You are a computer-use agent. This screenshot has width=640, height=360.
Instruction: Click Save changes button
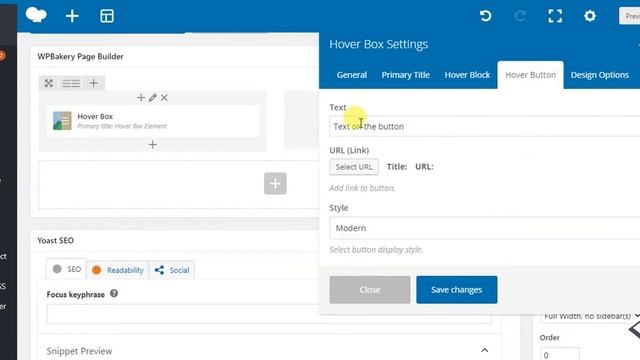pyautogui.click(x=457, y=290)
